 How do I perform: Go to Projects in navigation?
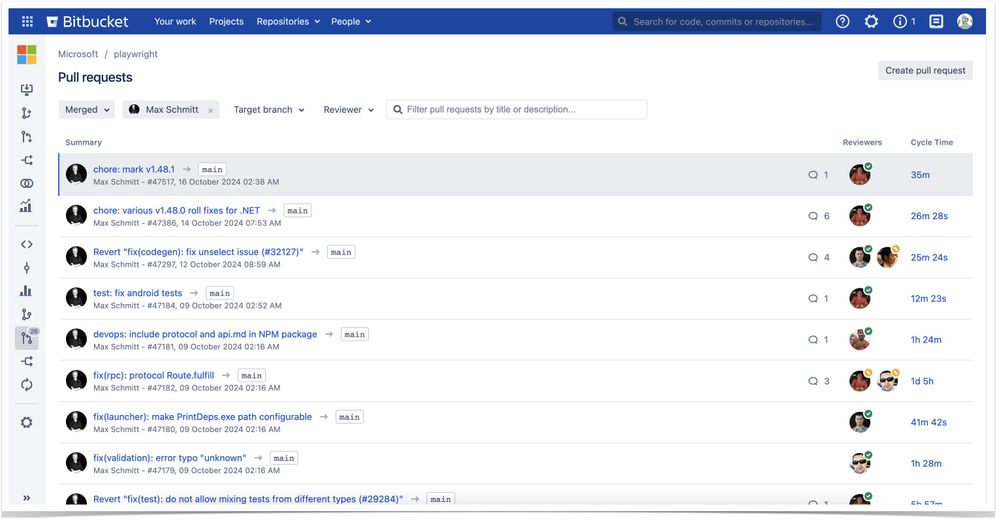pyautogui.click(x=226, y=22)
